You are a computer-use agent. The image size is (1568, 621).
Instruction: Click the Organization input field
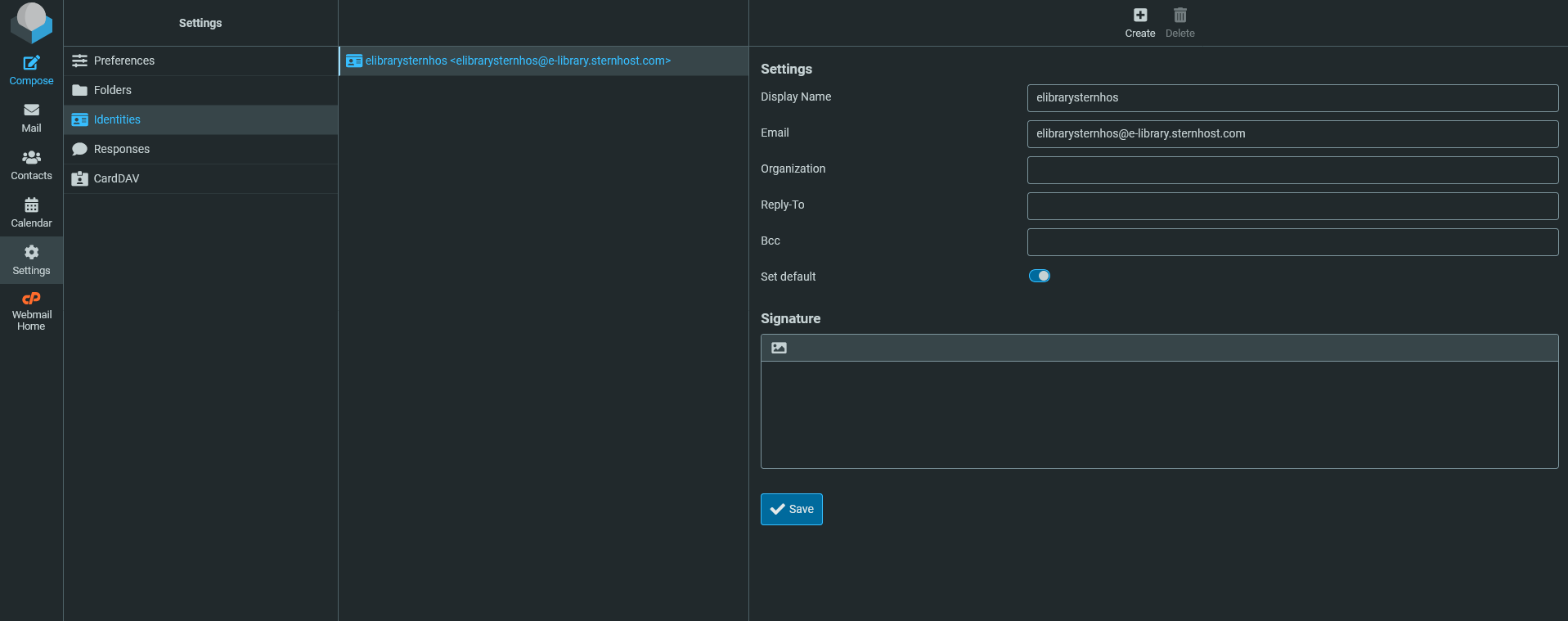point(1292,169)
